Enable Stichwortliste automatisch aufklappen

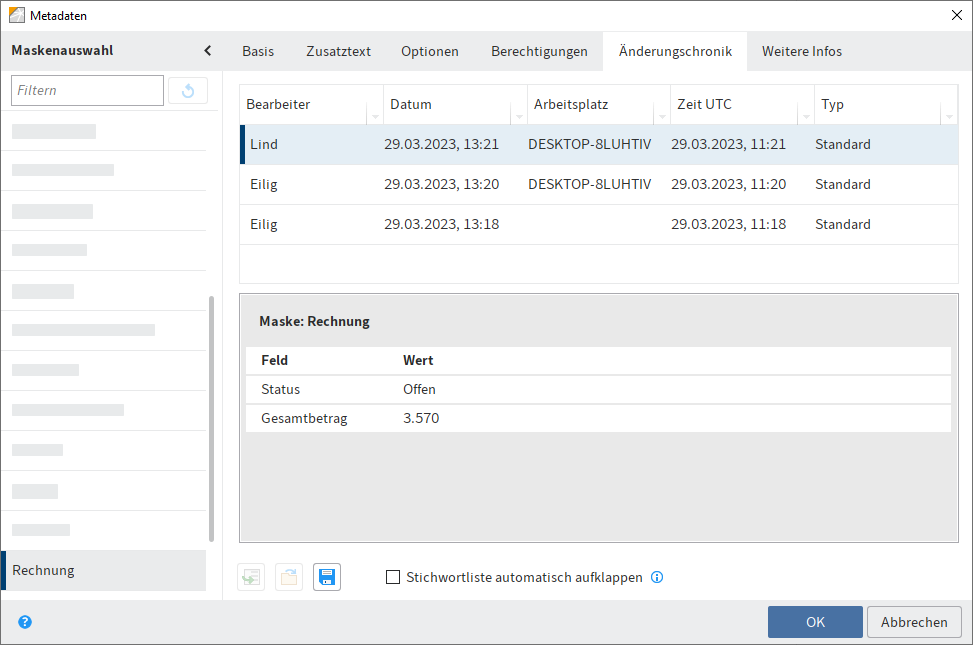(392, 576)
